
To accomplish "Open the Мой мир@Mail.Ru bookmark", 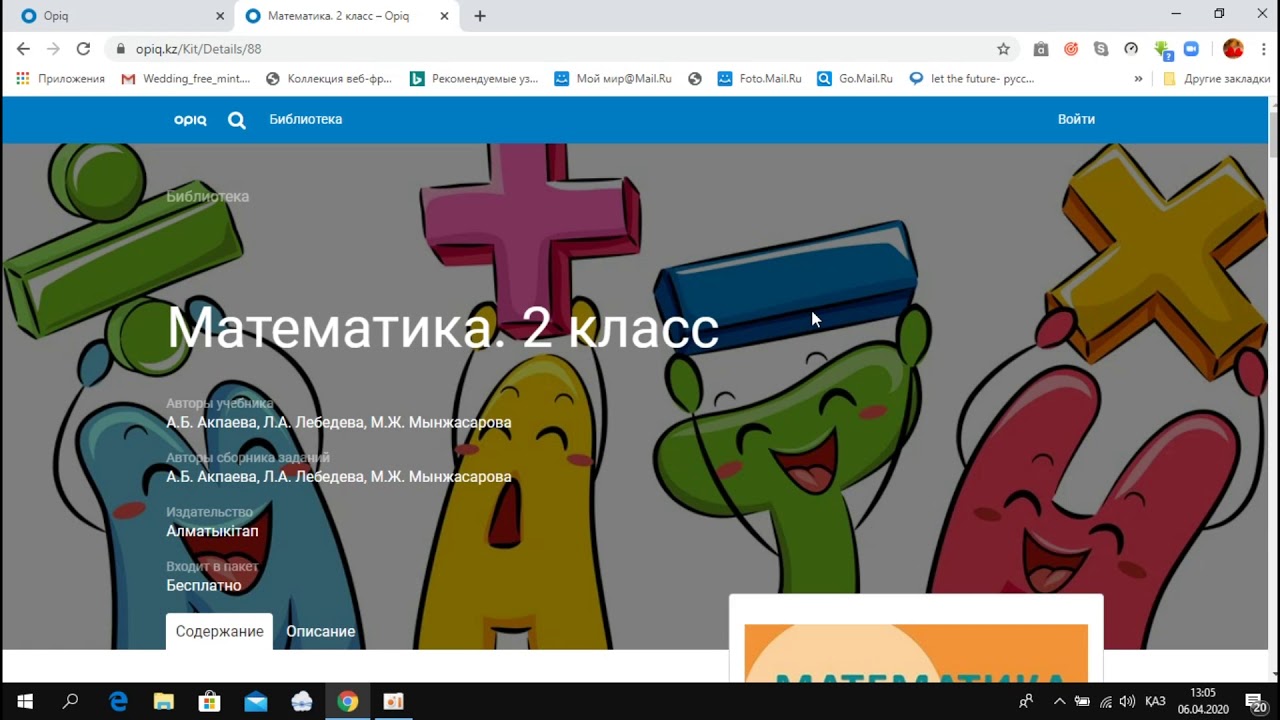I will tap(612, 78).
